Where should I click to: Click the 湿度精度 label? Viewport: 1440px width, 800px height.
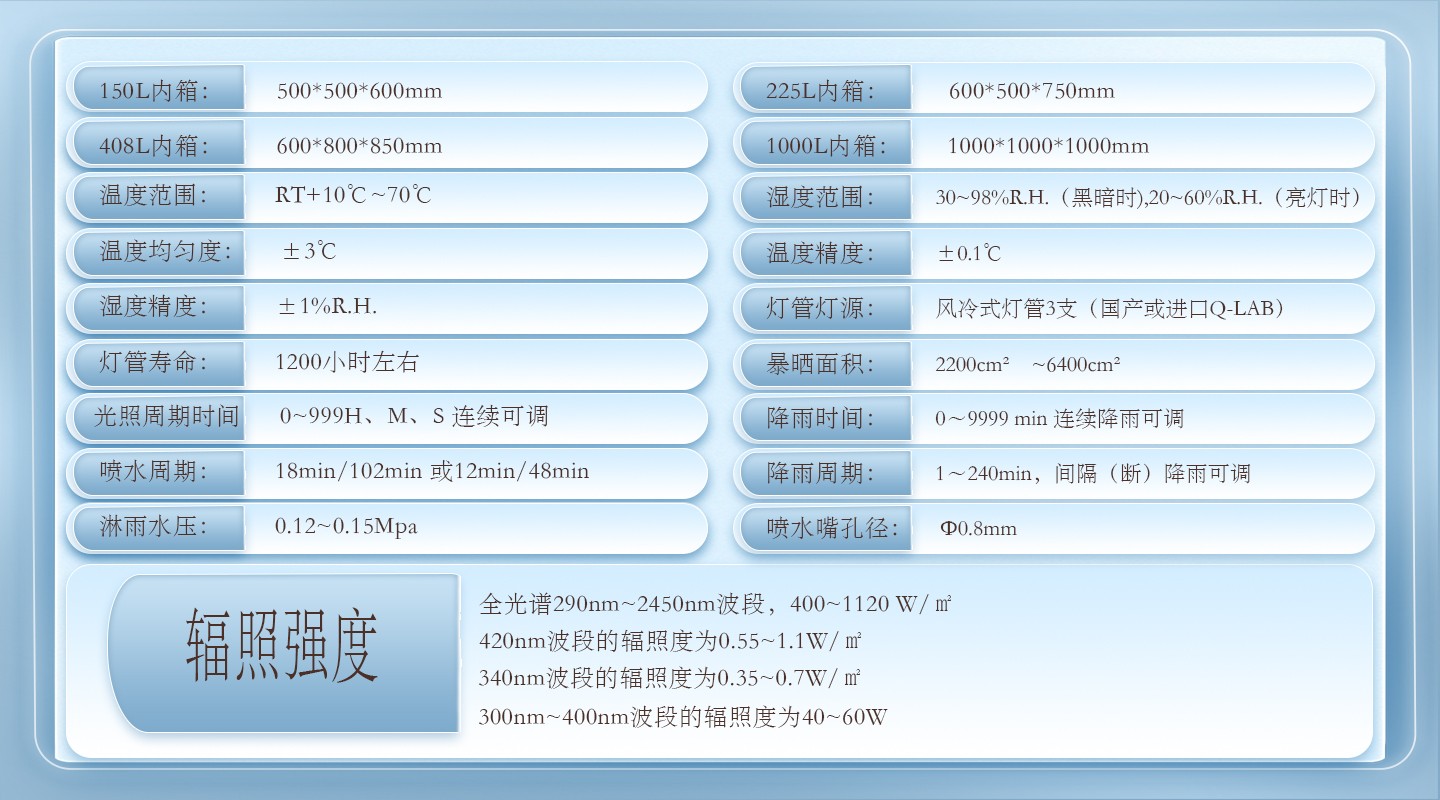[x=154, y=306]
